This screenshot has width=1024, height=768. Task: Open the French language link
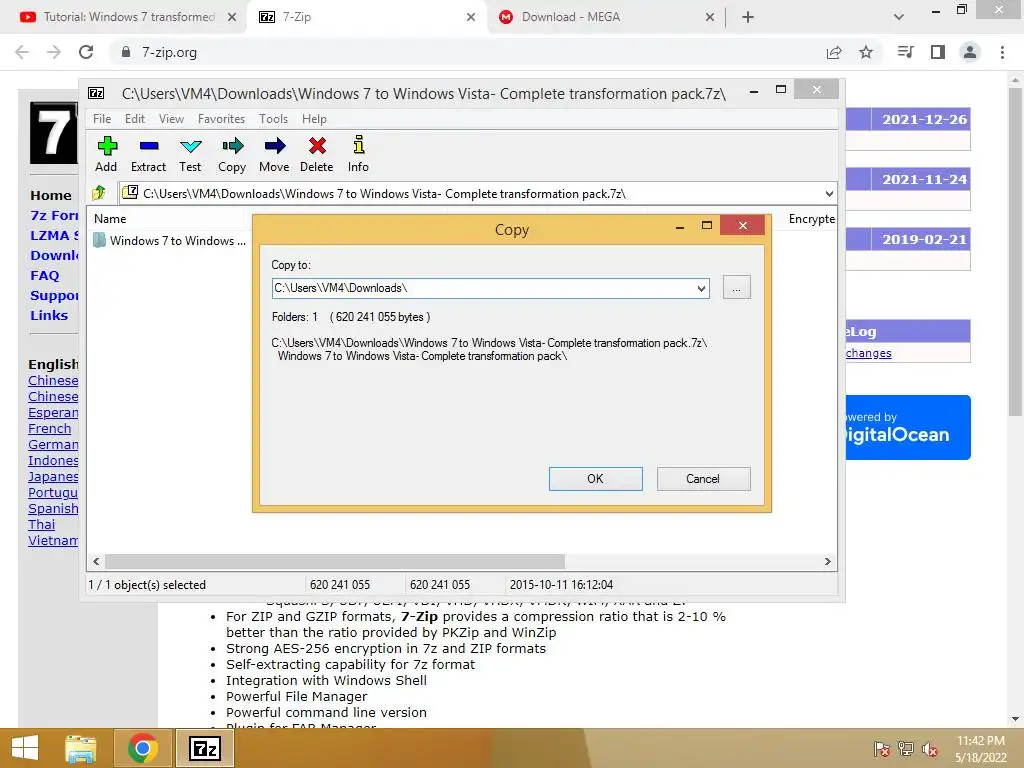click(x=50, y=428)
